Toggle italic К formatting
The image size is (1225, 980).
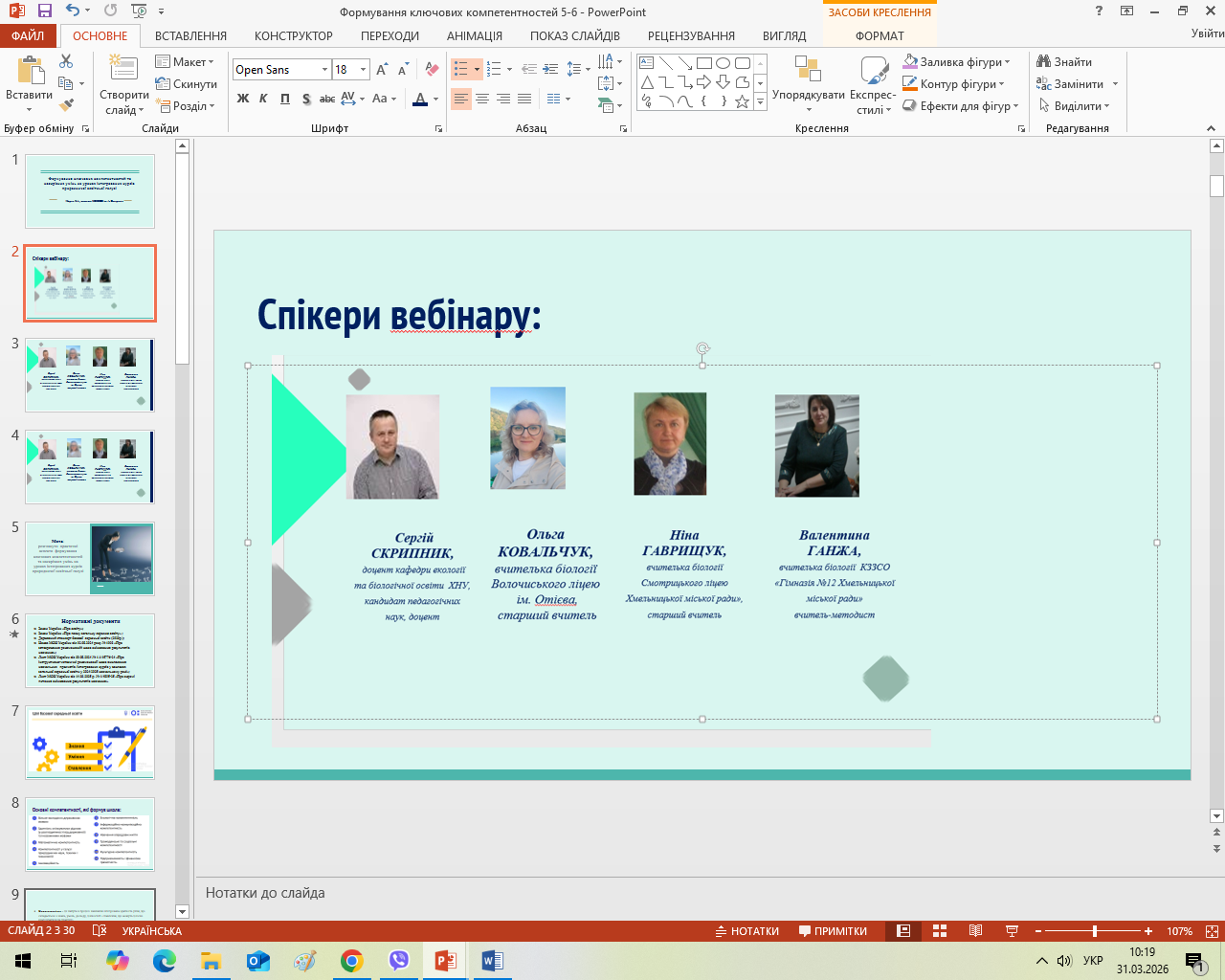264,99
